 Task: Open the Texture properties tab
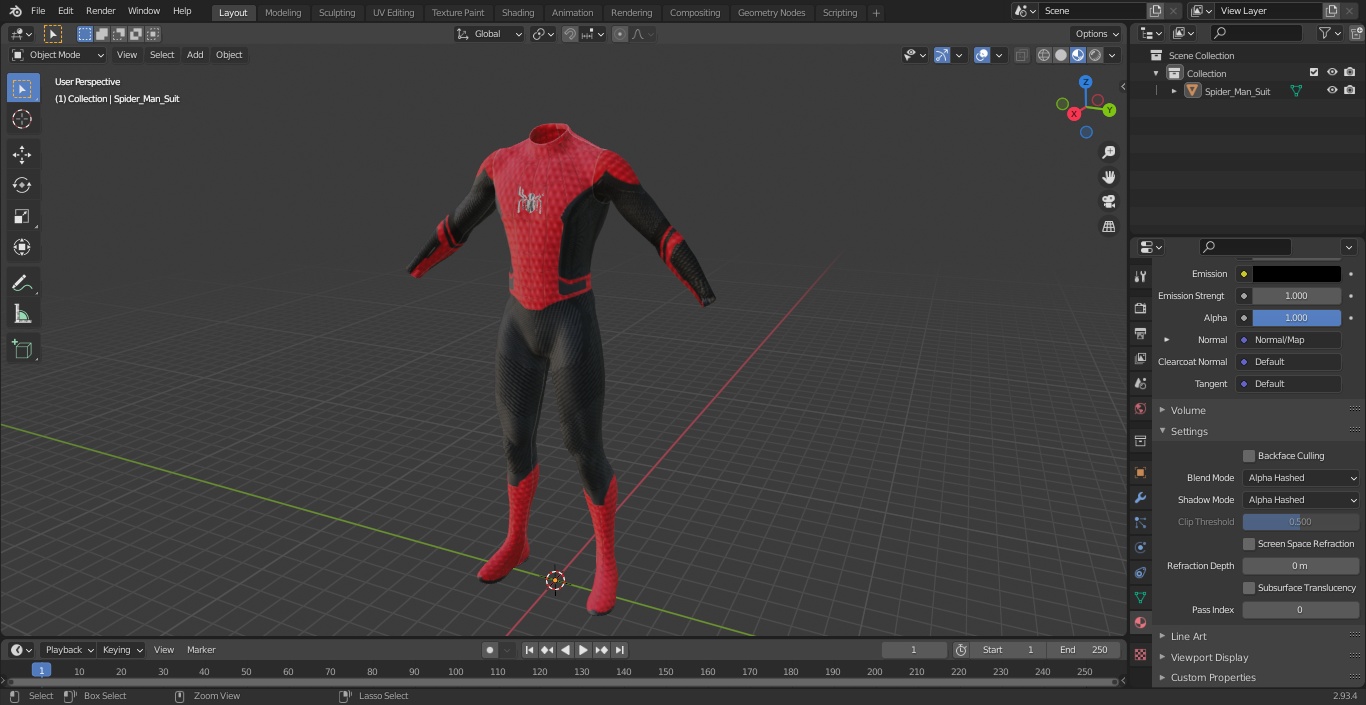[1140, 655]
